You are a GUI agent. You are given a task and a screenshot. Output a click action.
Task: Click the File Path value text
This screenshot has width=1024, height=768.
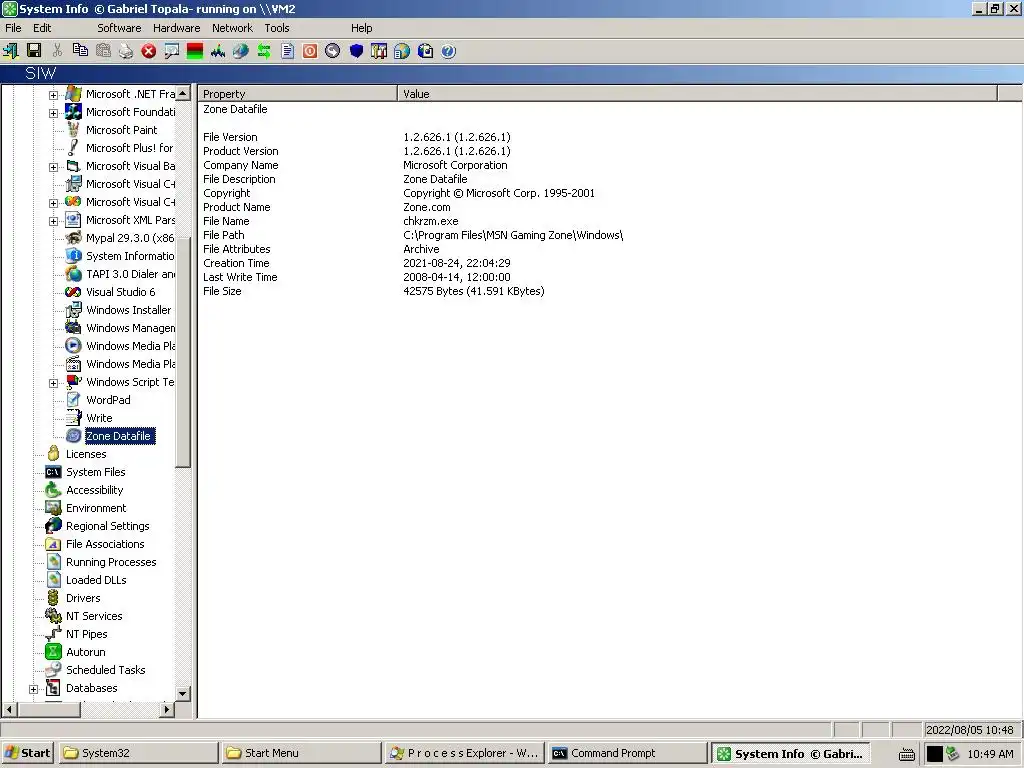[513, 235]
